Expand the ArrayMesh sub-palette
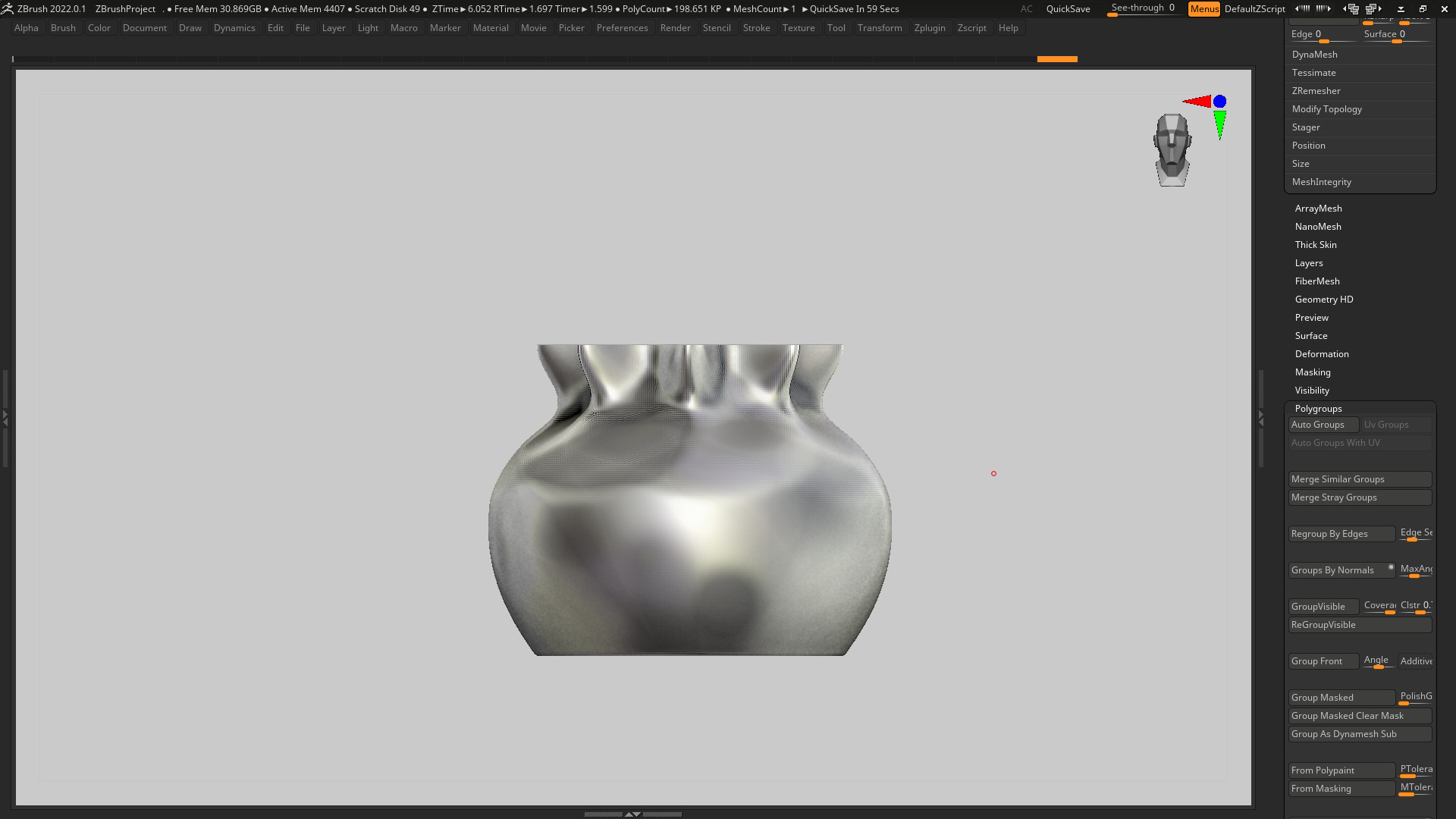The image size is (1456, 819). pyautogui.click(x=1318, y=209)
